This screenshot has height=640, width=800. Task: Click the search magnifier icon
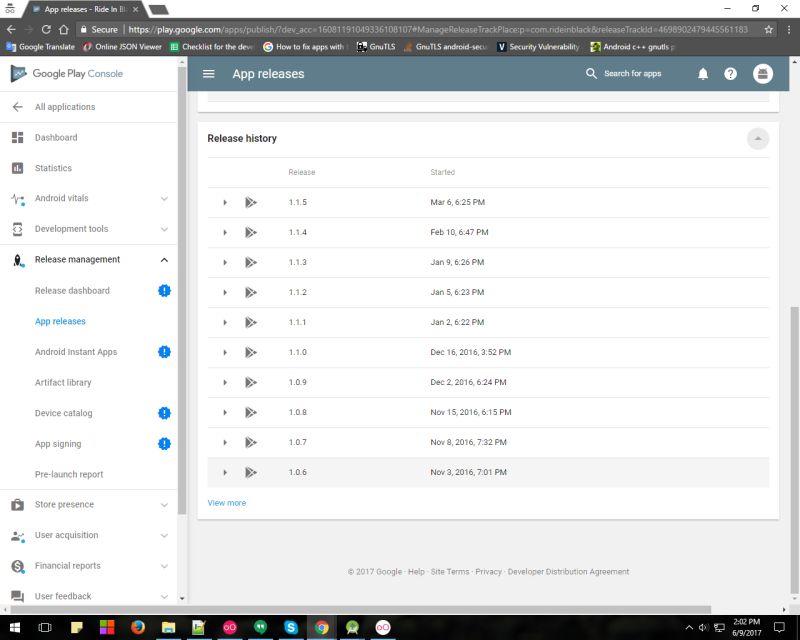[591, 73]
